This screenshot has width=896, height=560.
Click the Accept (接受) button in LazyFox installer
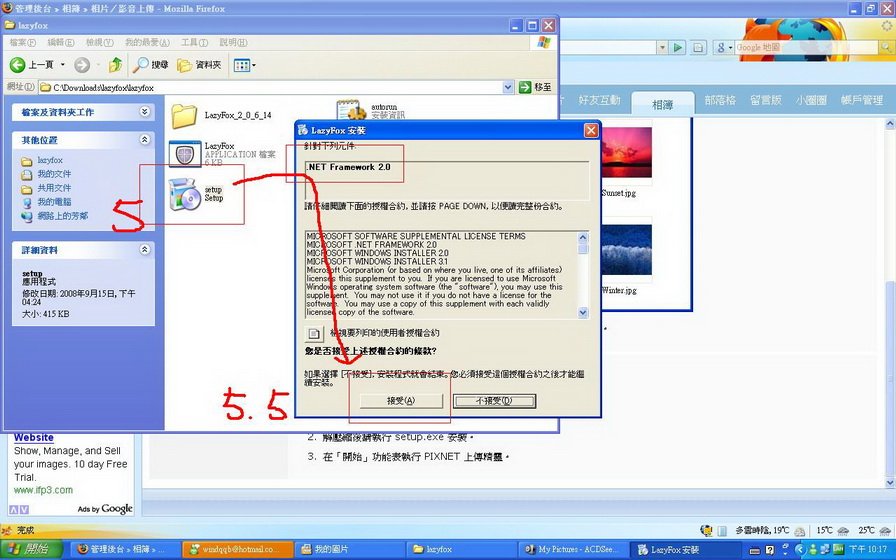pyautogui.click(x=401, y=401)
